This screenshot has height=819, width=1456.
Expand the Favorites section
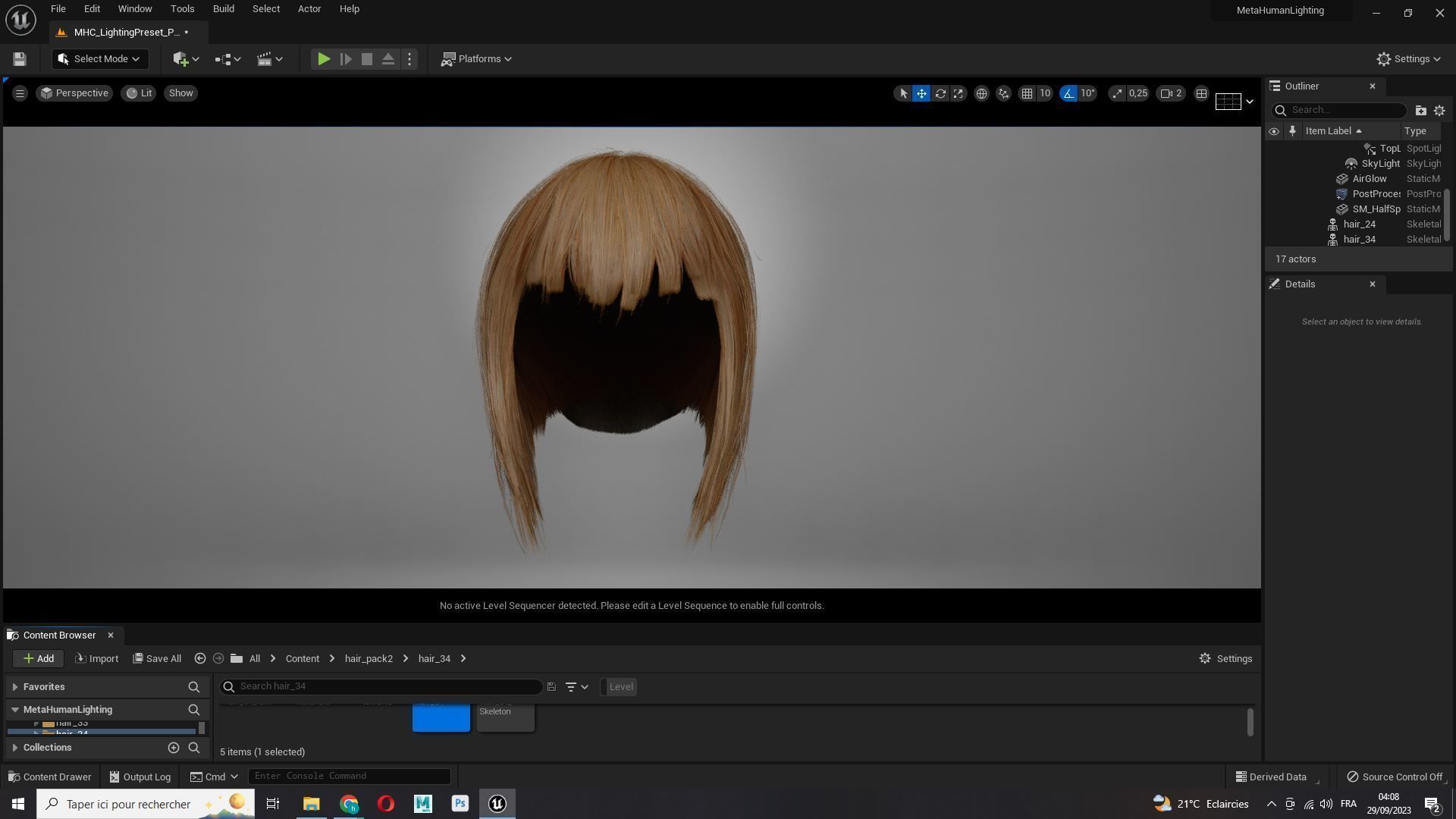[x=15, y=687]
